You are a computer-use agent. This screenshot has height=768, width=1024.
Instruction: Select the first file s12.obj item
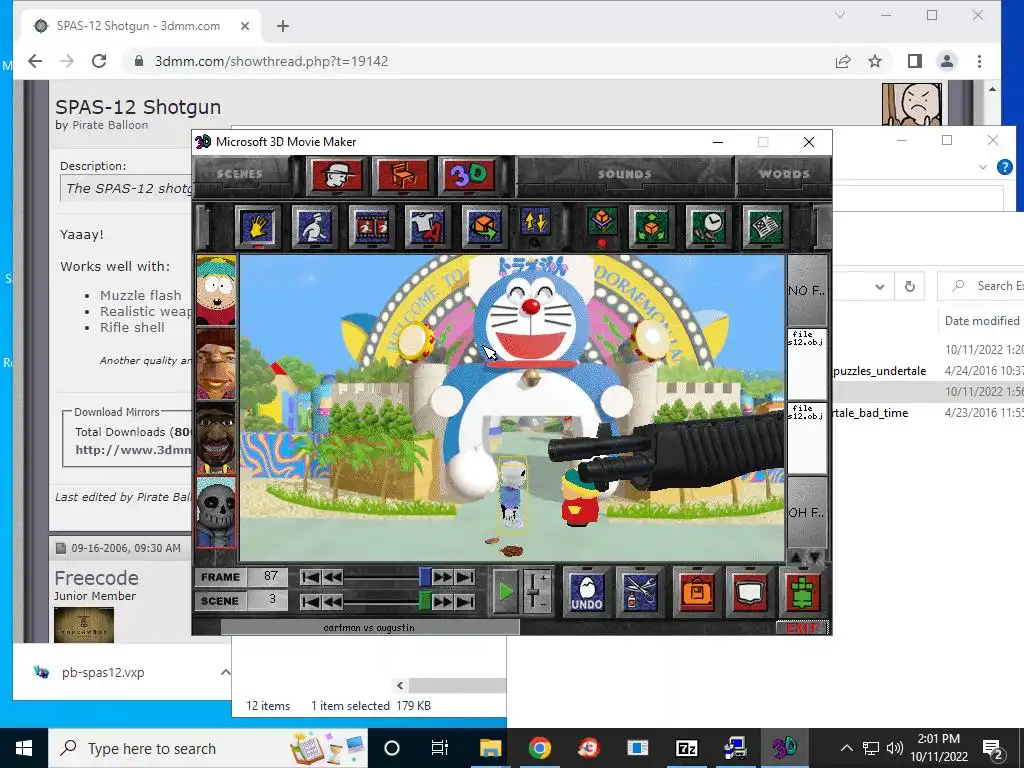click(807, 364)
